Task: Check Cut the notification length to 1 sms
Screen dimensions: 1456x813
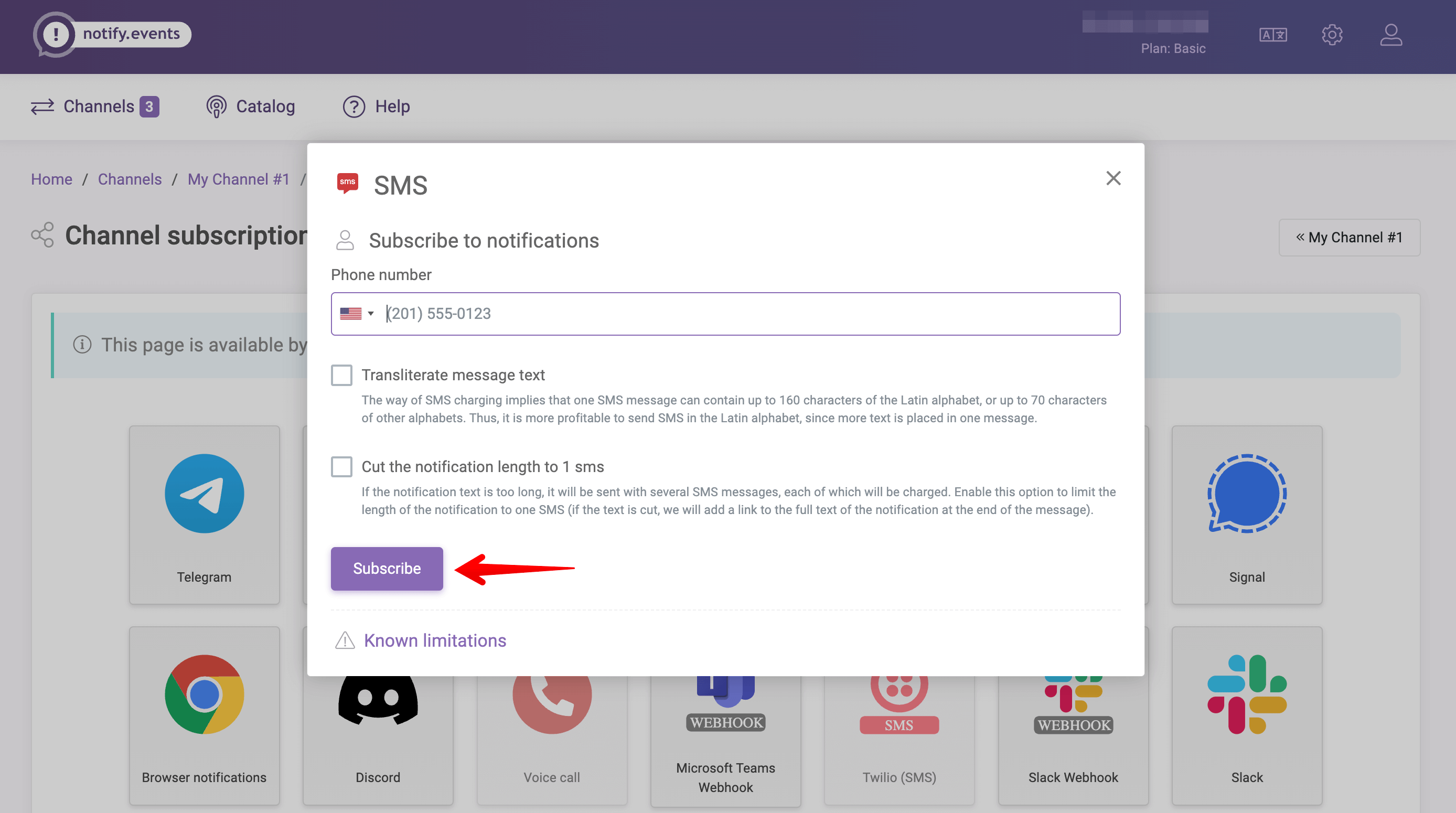Action: [x=341, y=466]
